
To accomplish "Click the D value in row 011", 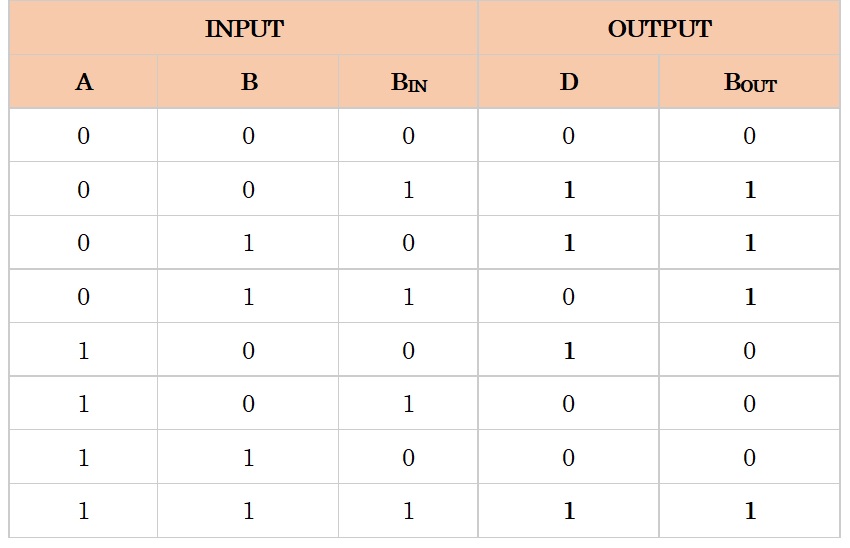I will (569, 296).
